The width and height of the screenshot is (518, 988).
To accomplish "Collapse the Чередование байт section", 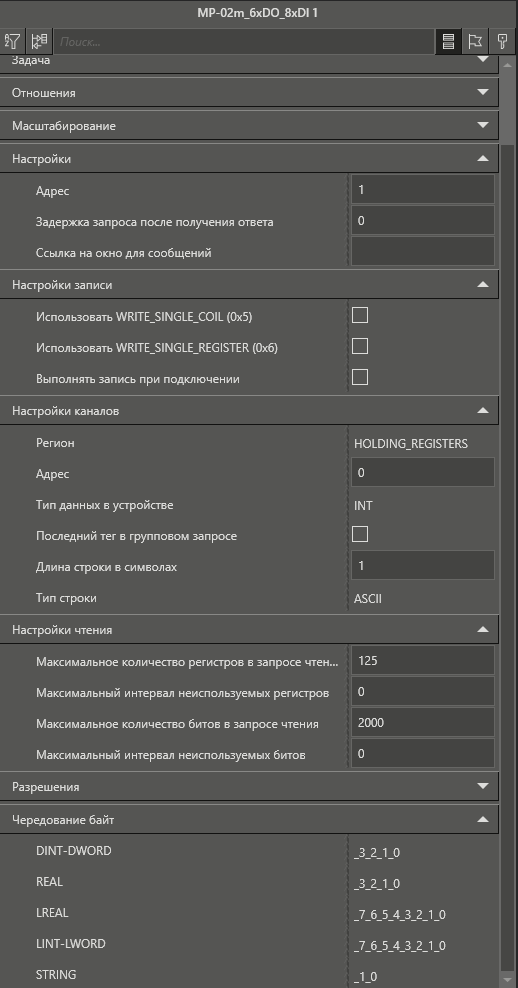I will click(249, 820).
